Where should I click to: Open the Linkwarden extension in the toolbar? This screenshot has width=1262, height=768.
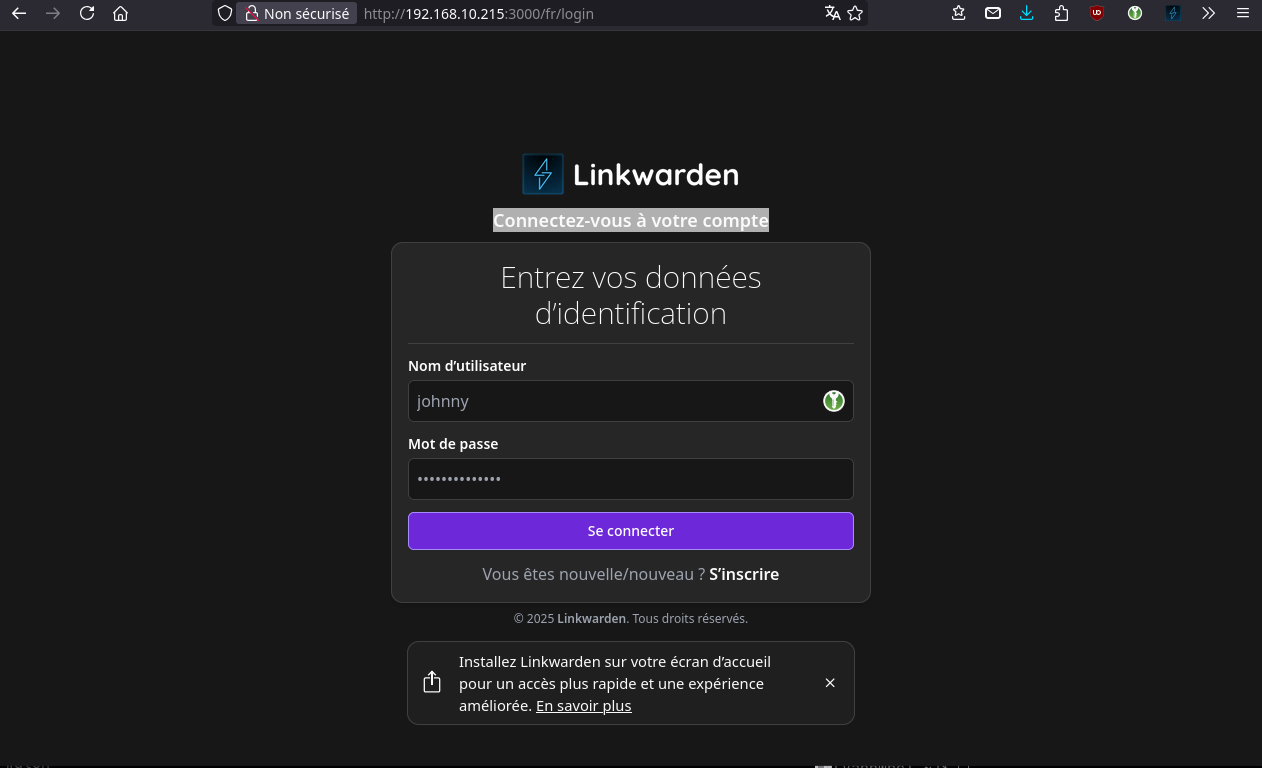(1173, 14)
